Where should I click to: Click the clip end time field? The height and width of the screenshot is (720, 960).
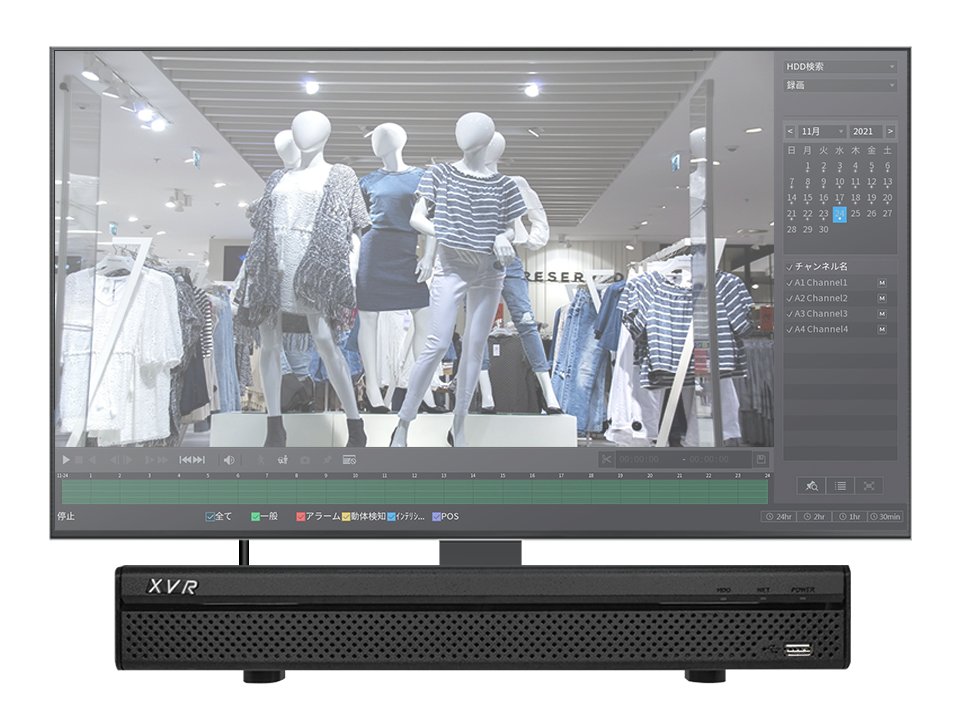tap(710, 459)
